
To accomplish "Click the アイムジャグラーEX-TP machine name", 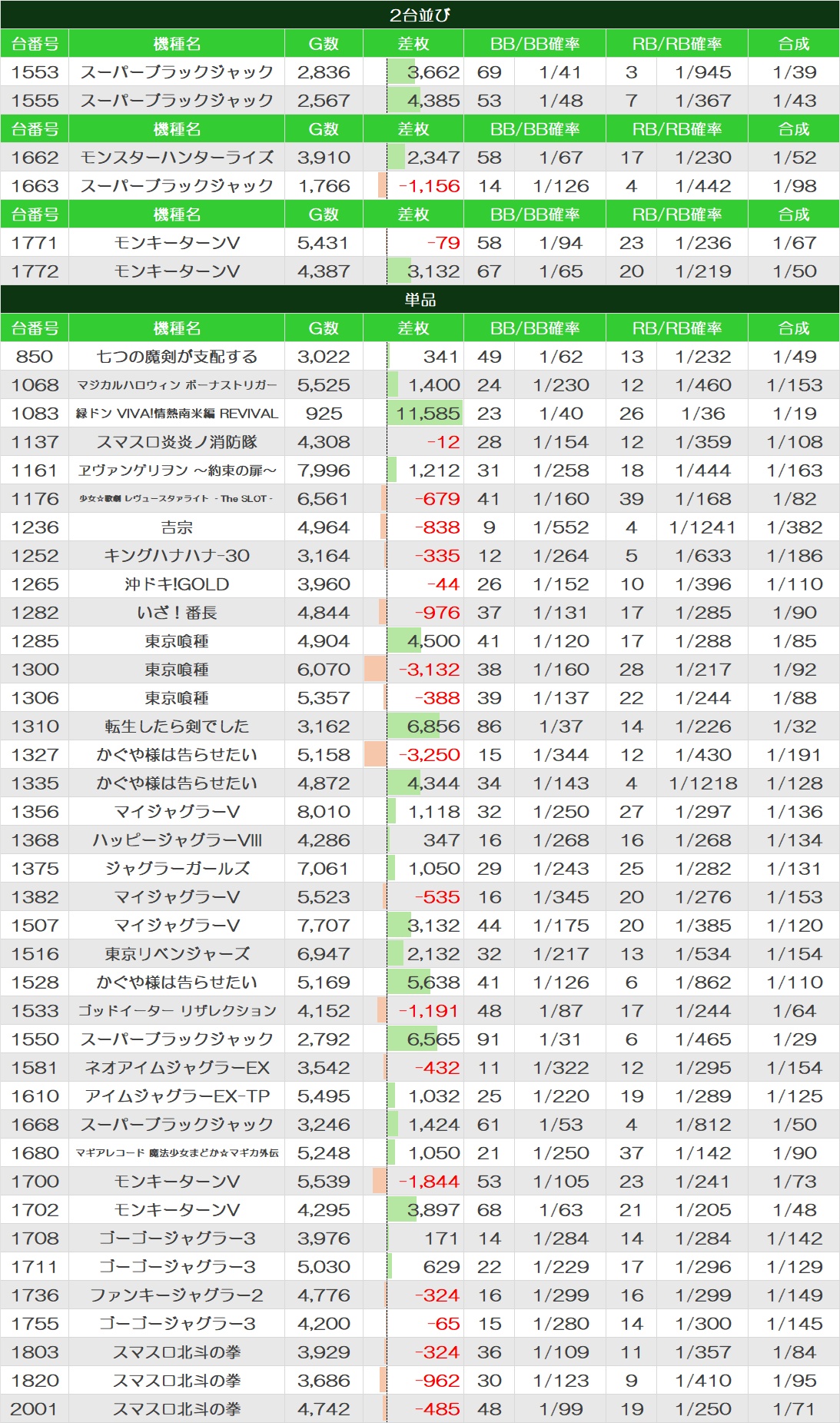I will pyautogui.click(x=177, y=1096).
